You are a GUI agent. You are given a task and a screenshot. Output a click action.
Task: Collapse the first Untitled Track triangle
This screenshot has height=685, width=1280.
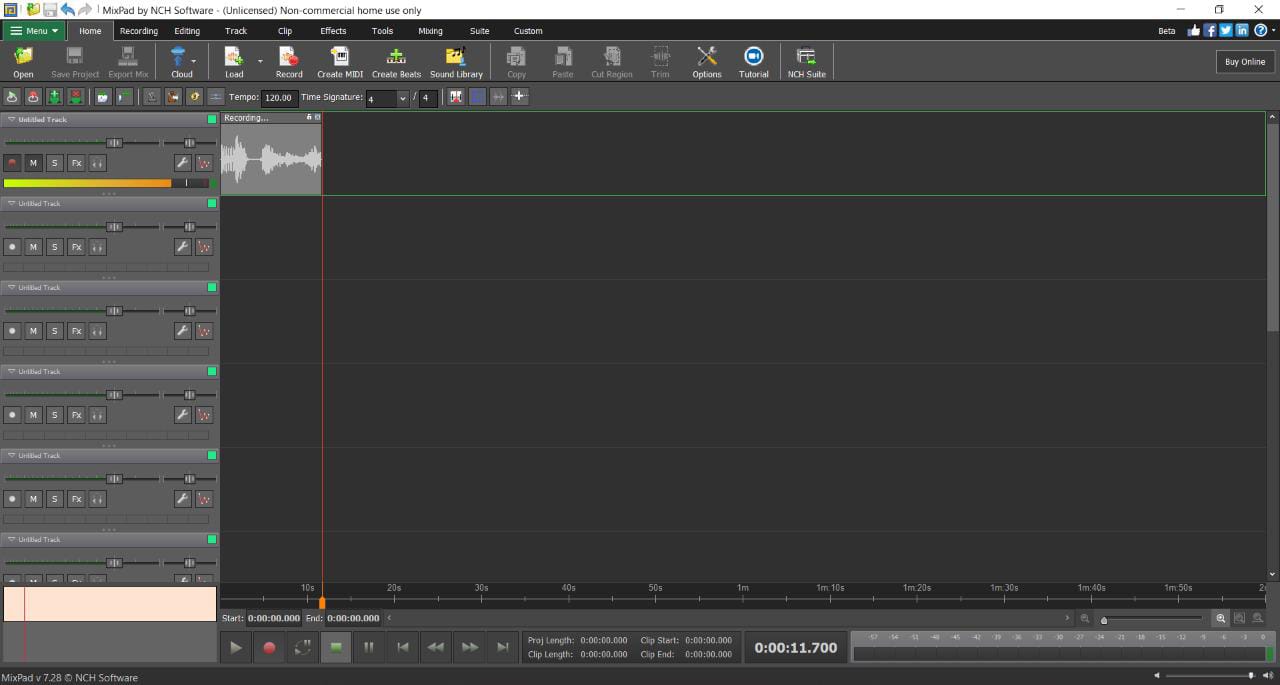pos(11,119)
